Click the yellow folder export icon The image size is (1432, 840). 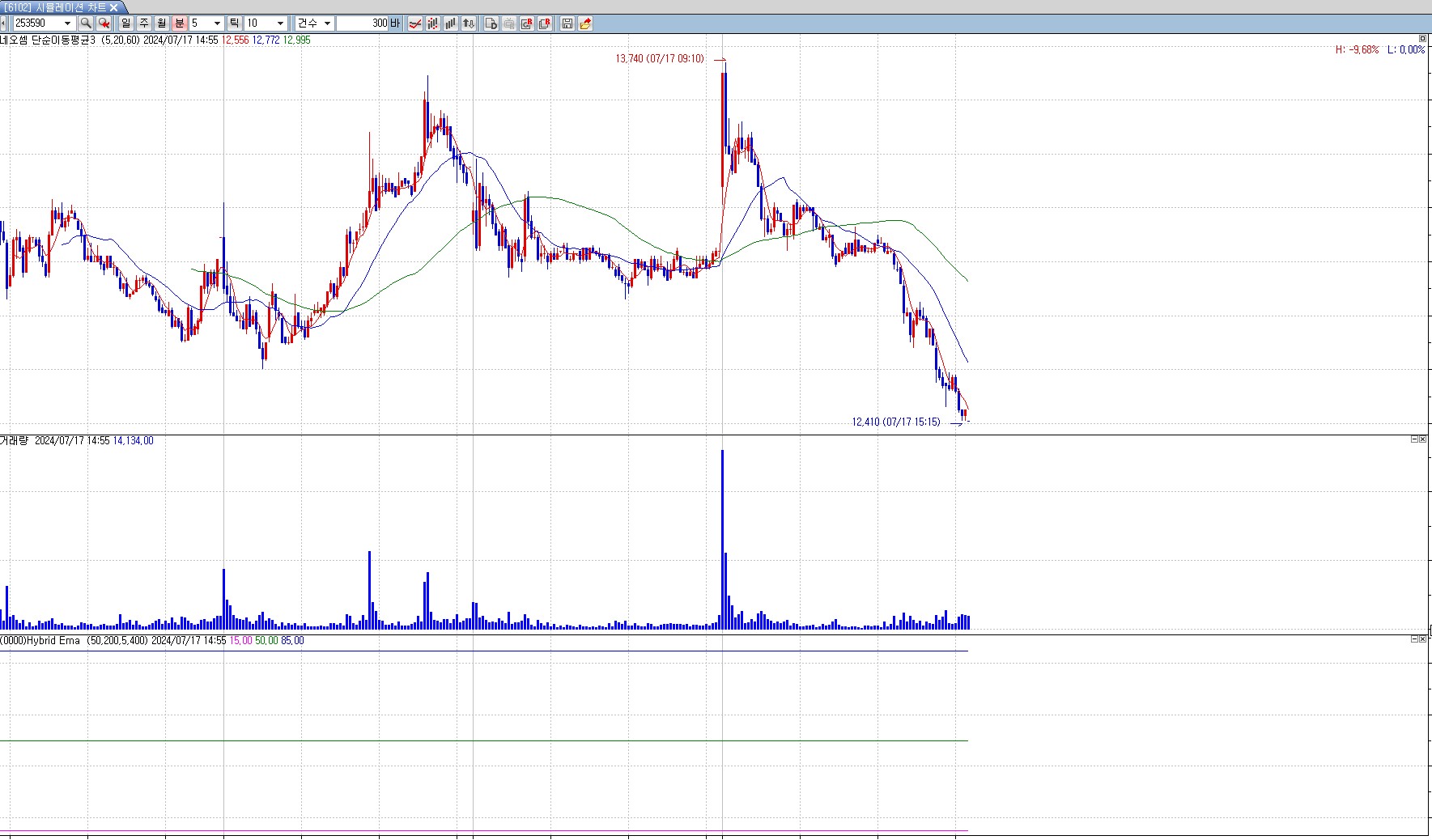tap(585, 23)
